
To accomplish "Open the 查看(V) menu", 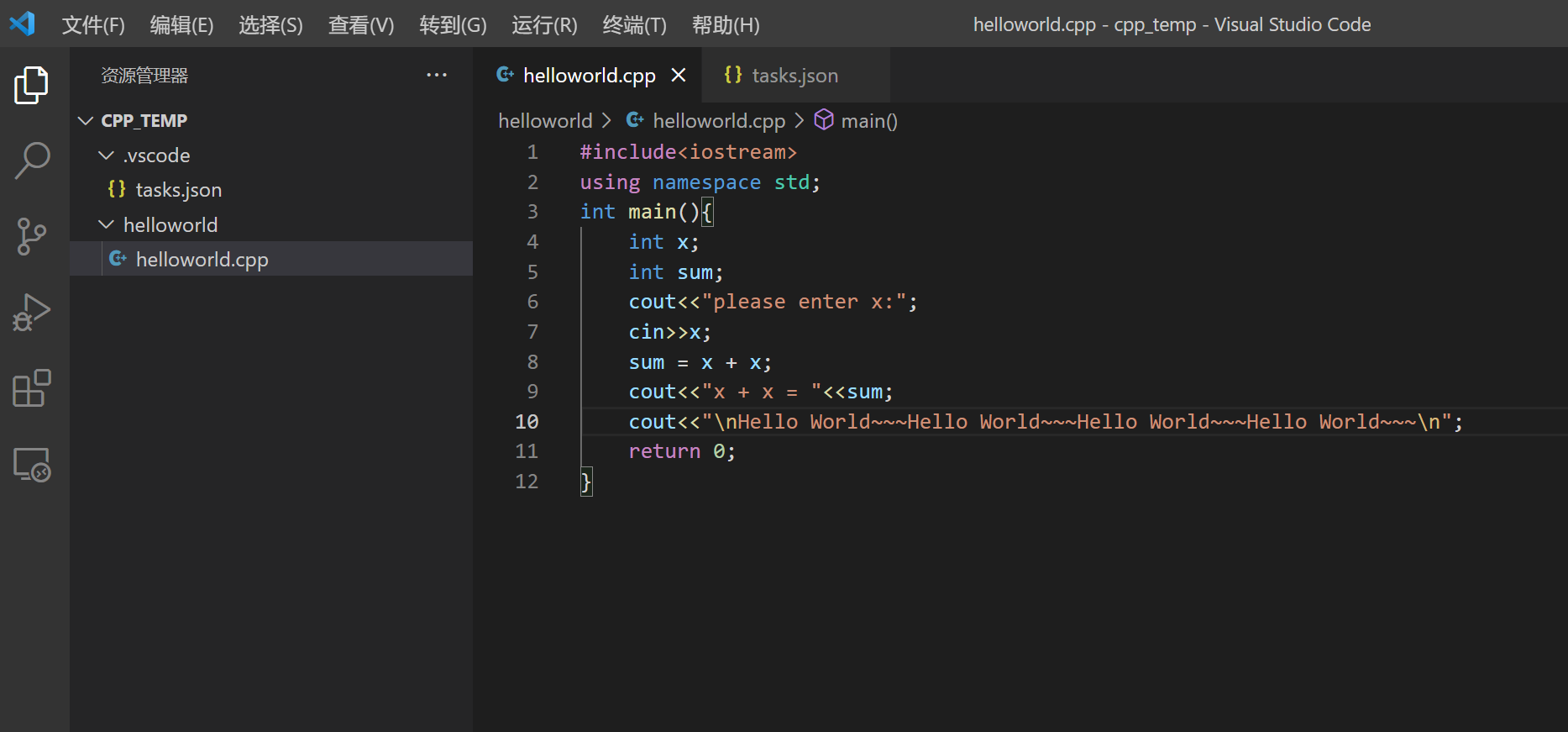I will pos(361,25).
